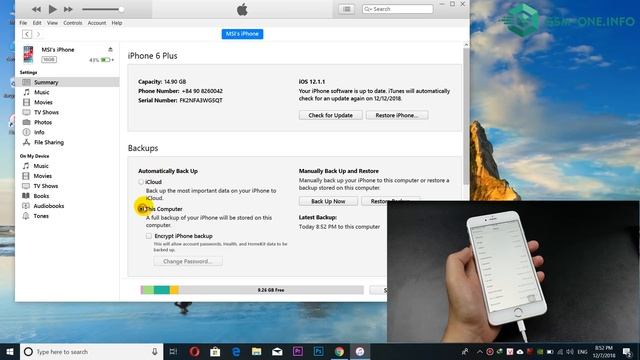Click Back Up Now button

point(328,201)
